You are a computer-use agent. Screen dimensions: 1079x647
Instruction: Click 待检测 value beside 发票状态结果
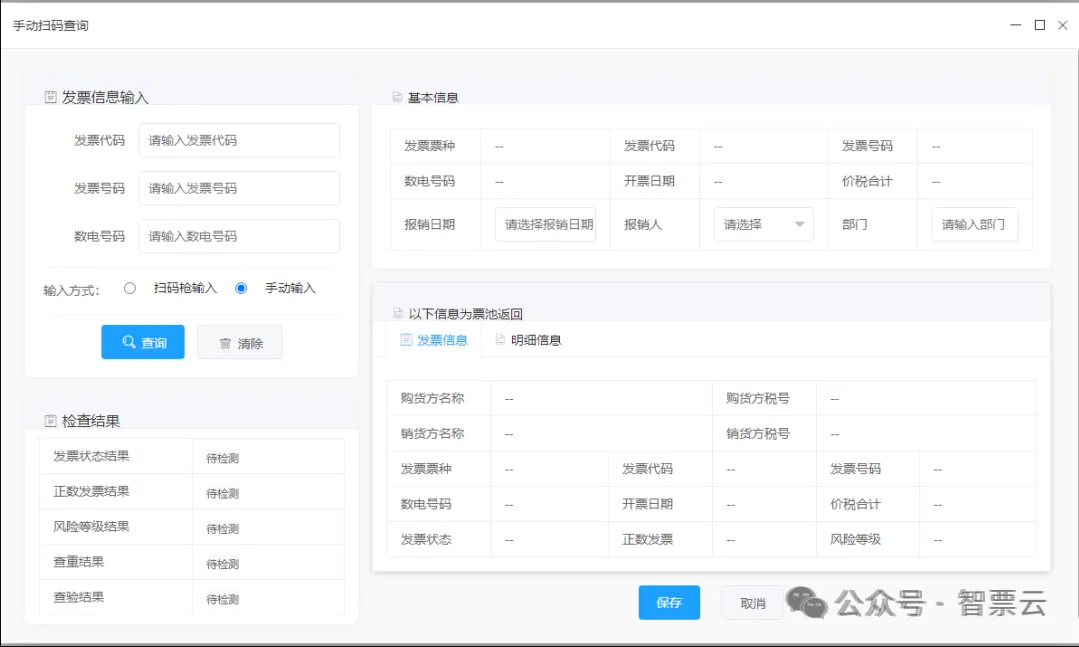pos(222,458)
